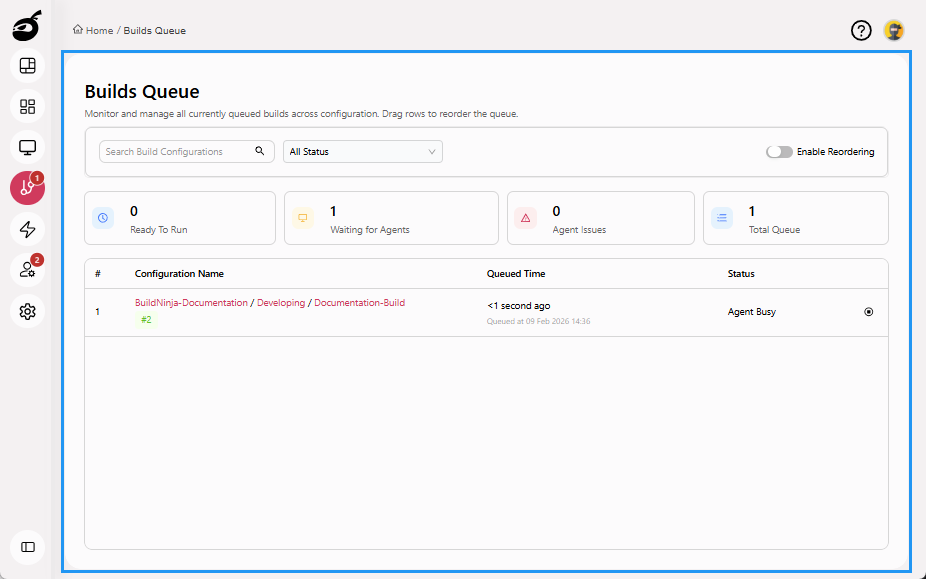Image resolution: width=926 pixels, height=579 pixels.
Task: Click the radio icon in Agent Busy row
Action: click(x=868, y=312)
